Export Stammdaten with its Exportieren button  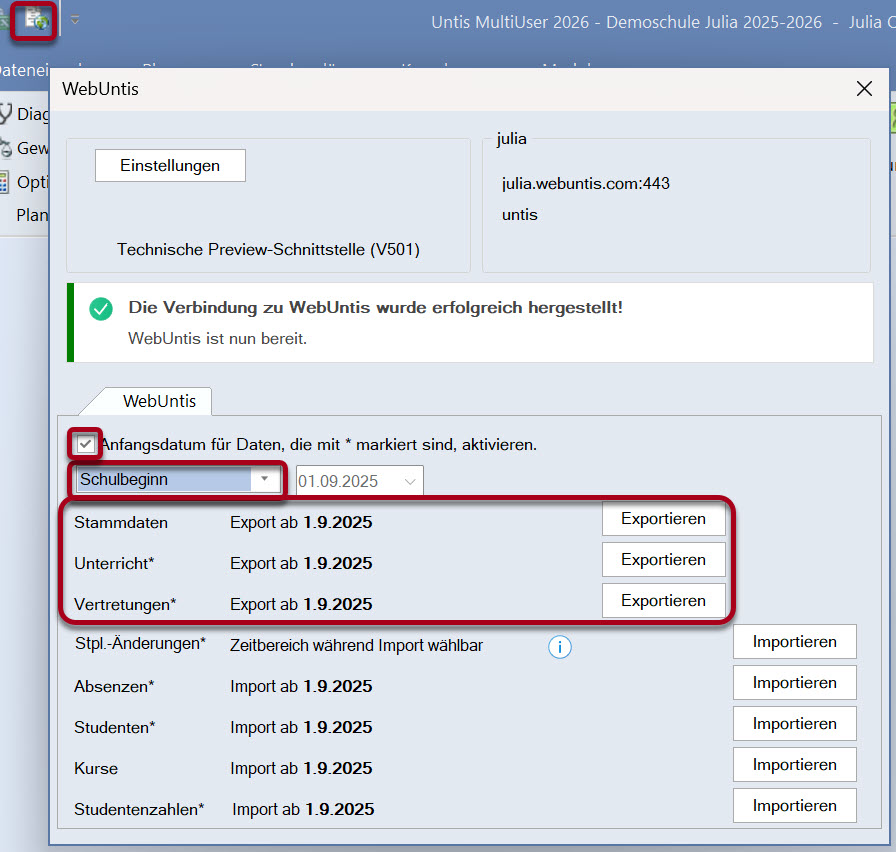pyautogui.click(x=663, y=518)
